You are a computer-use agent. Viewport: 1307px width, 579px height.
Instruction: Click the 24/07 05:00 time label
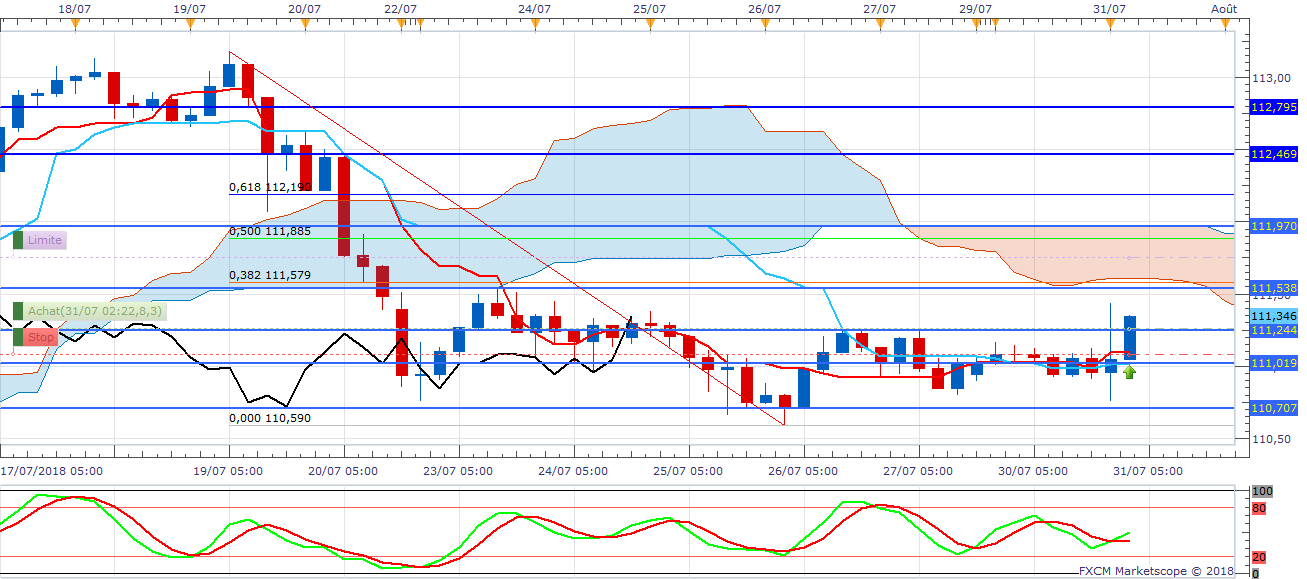[x=573, y=469]
